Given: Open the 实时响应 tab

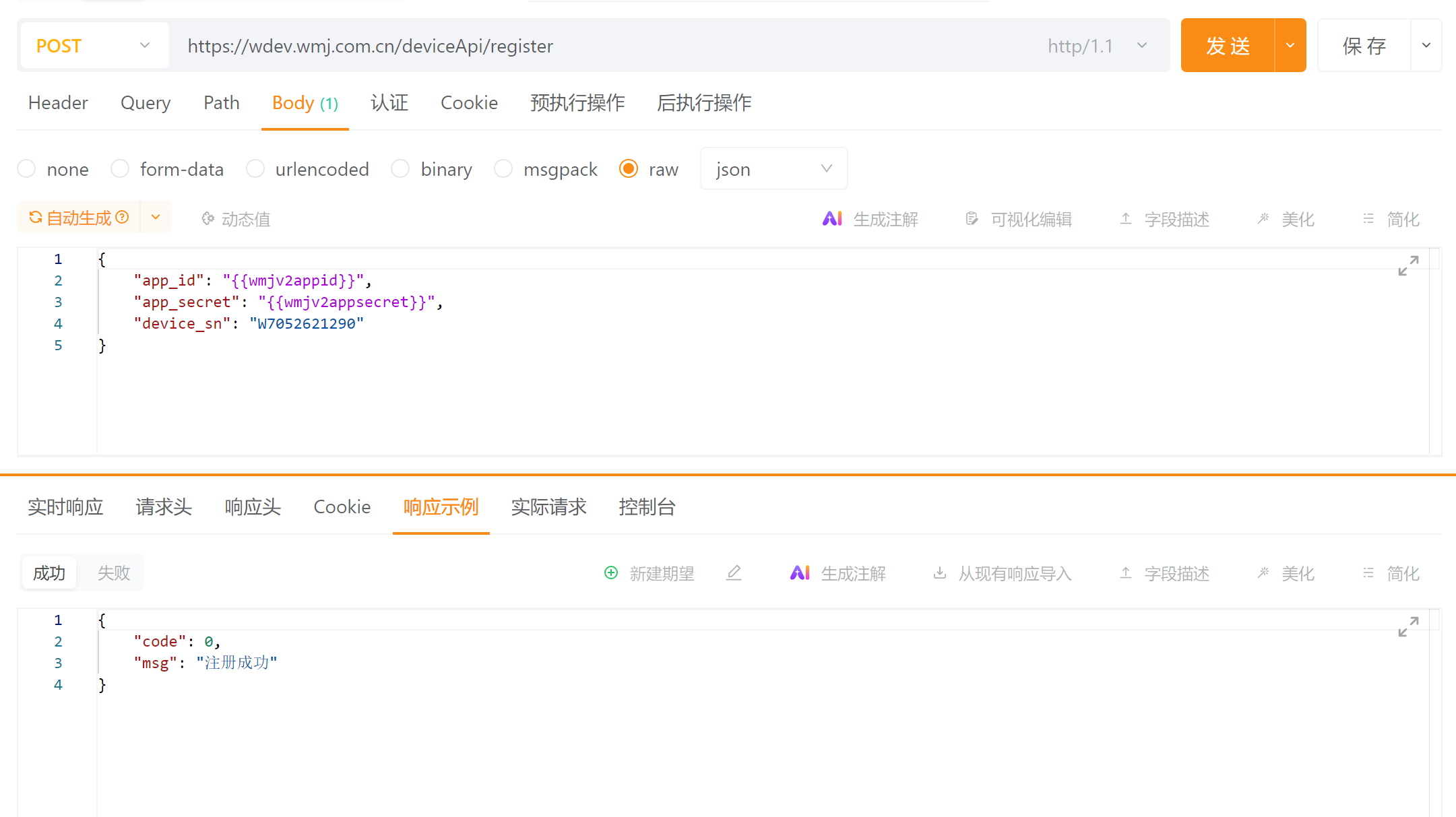Looking at the screenshot, I should pyautogui.click(x=65, y=507).
